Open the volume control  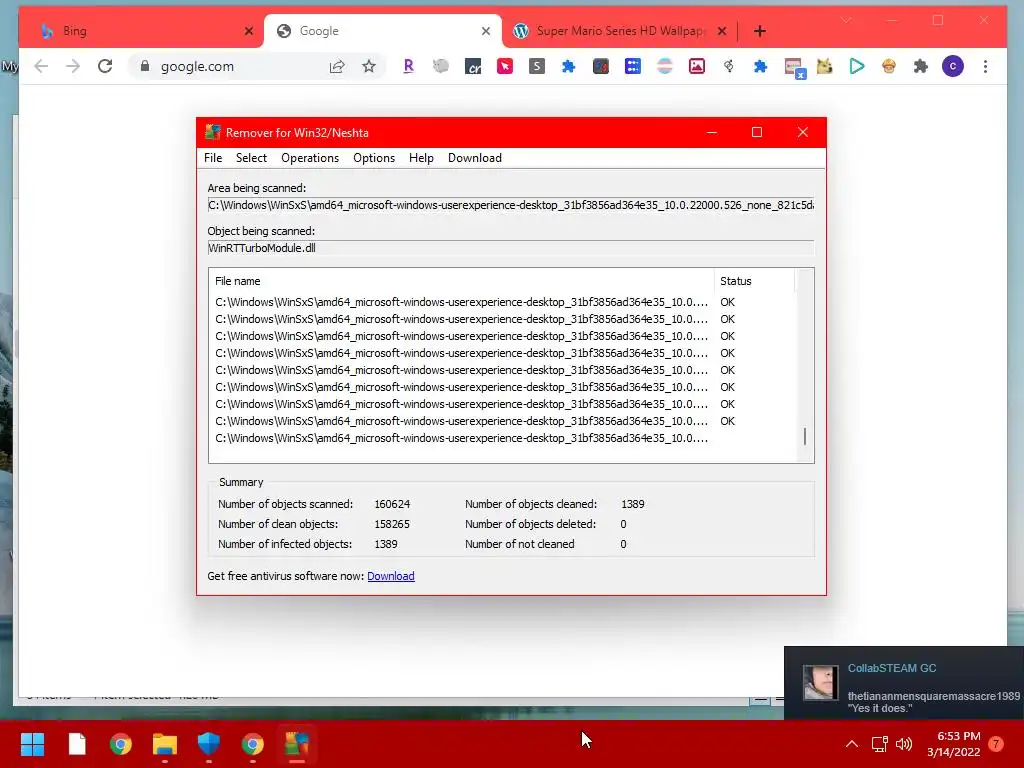904,744
